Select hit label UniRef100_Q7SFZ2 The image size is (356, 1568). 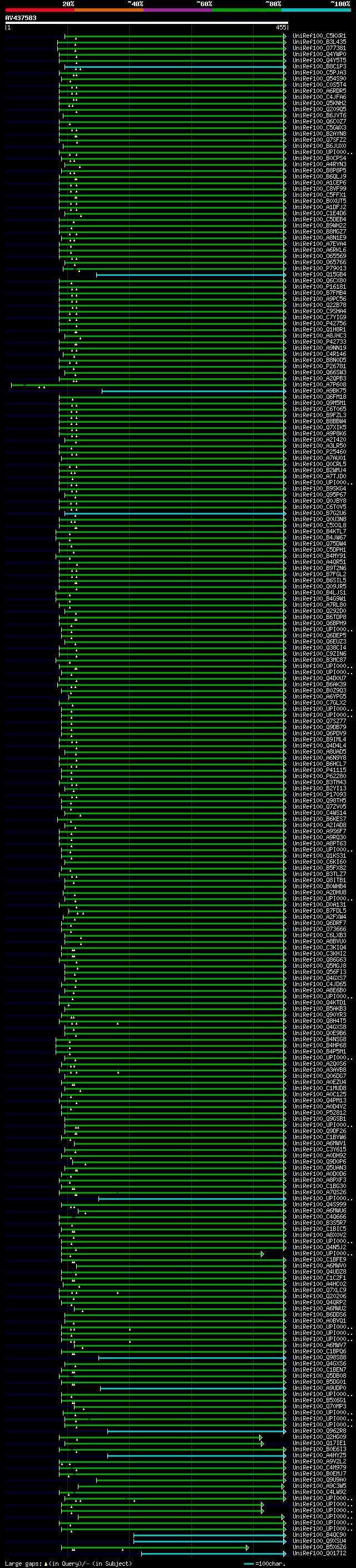(x=319, y=140)
